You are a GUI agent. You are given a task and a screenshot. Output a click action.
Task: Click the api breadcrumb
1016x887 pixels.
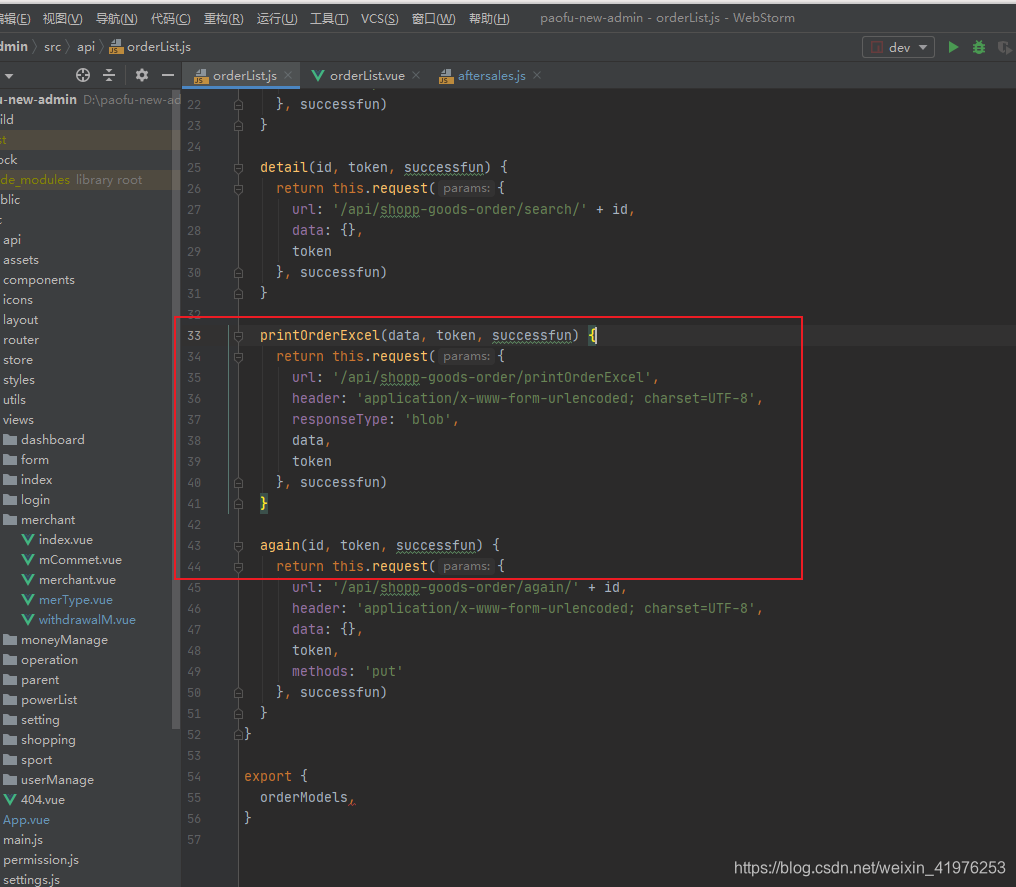pos(86,47)
